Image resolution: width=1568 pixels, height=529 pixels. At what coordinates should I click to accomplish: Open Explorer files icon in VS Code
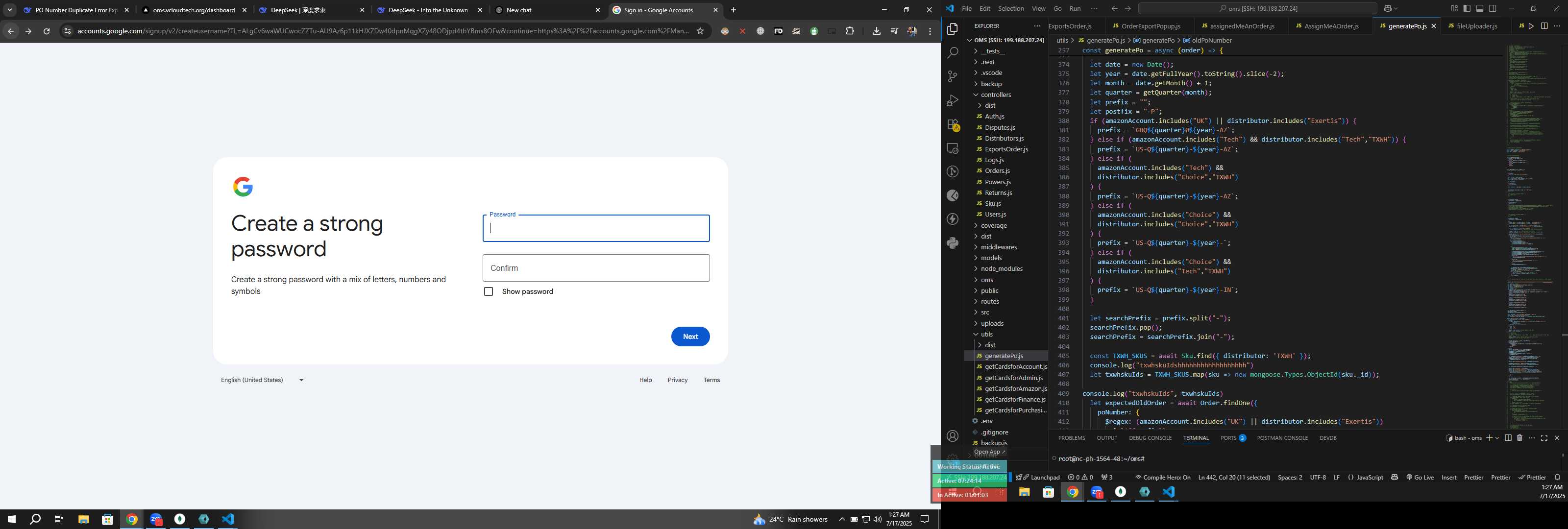click(x=953, y=29)
